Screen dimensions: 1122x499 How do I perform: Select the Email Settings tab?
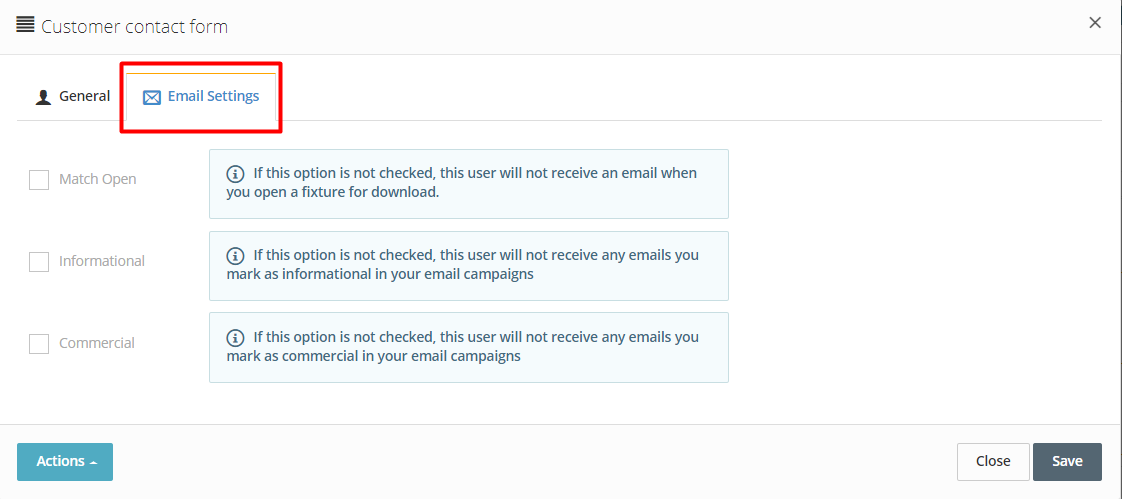[201, 97]
